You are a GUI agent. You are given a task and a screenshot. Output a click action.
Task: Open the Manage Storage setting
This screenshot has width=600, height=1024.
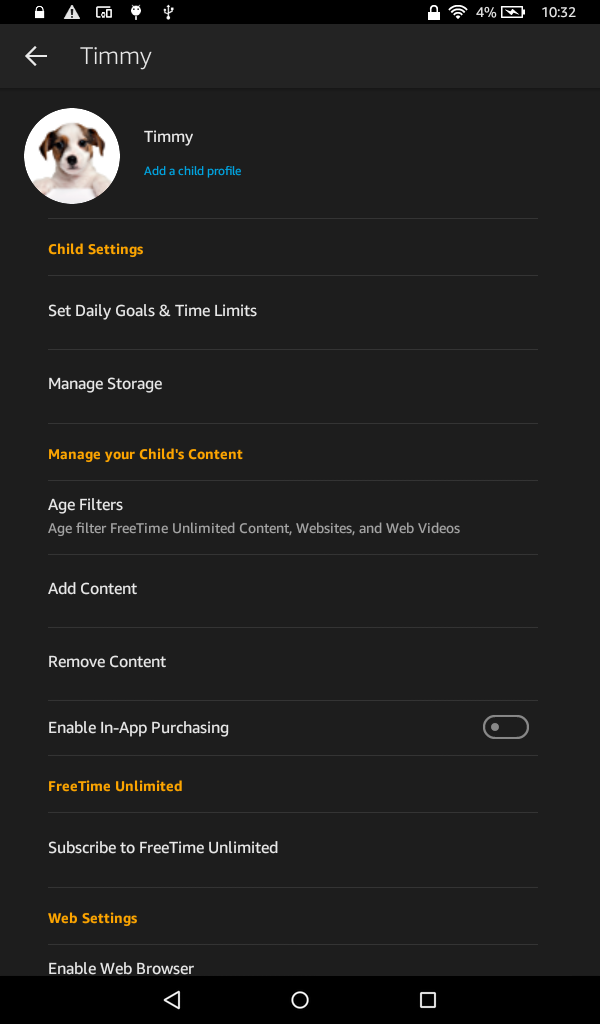point(105,384)
